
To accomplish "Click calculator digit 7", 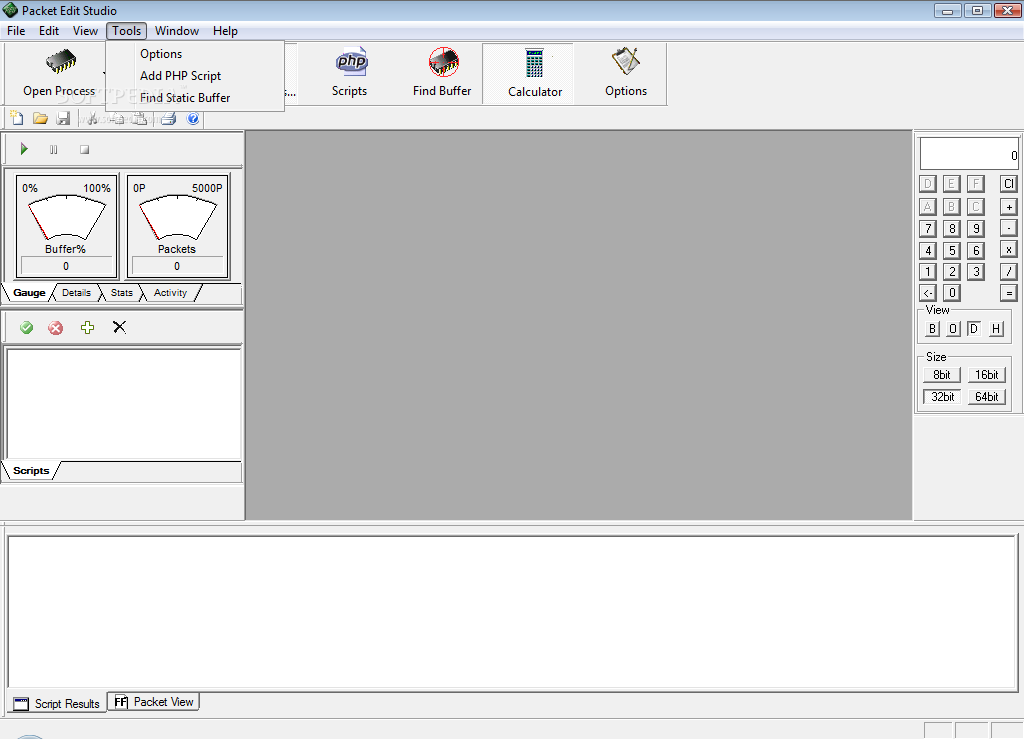I will pyautogui.click(x=927, y=228).
